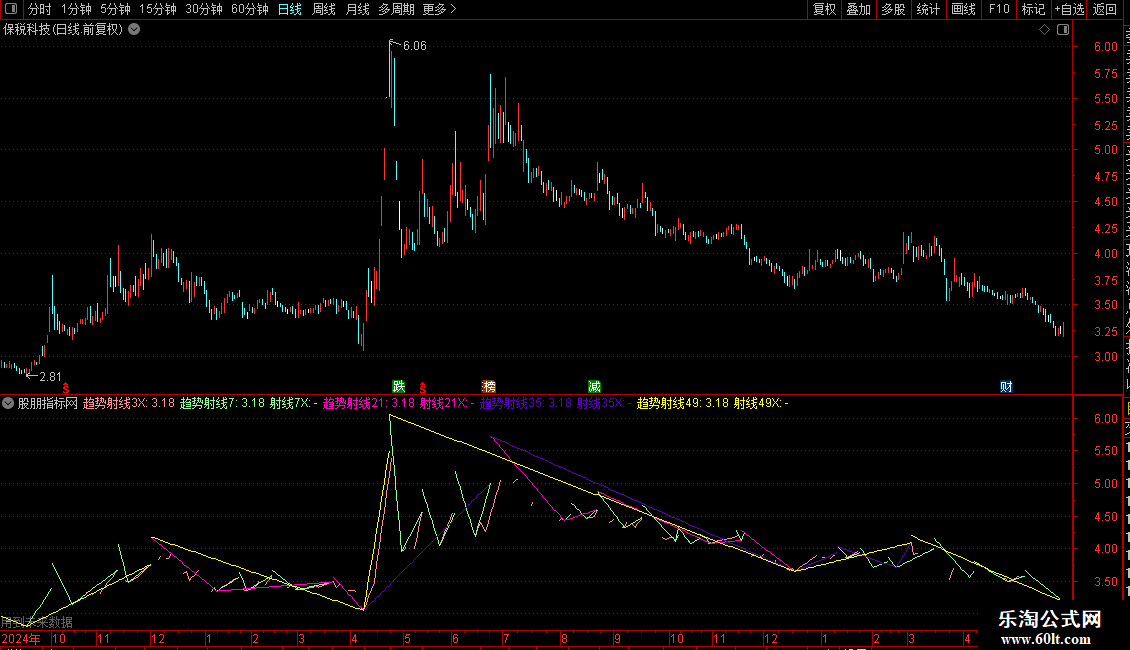The image size is (1130, 650).
Task: Click the 多股 multi-stock button
Action: click(894, 9)
